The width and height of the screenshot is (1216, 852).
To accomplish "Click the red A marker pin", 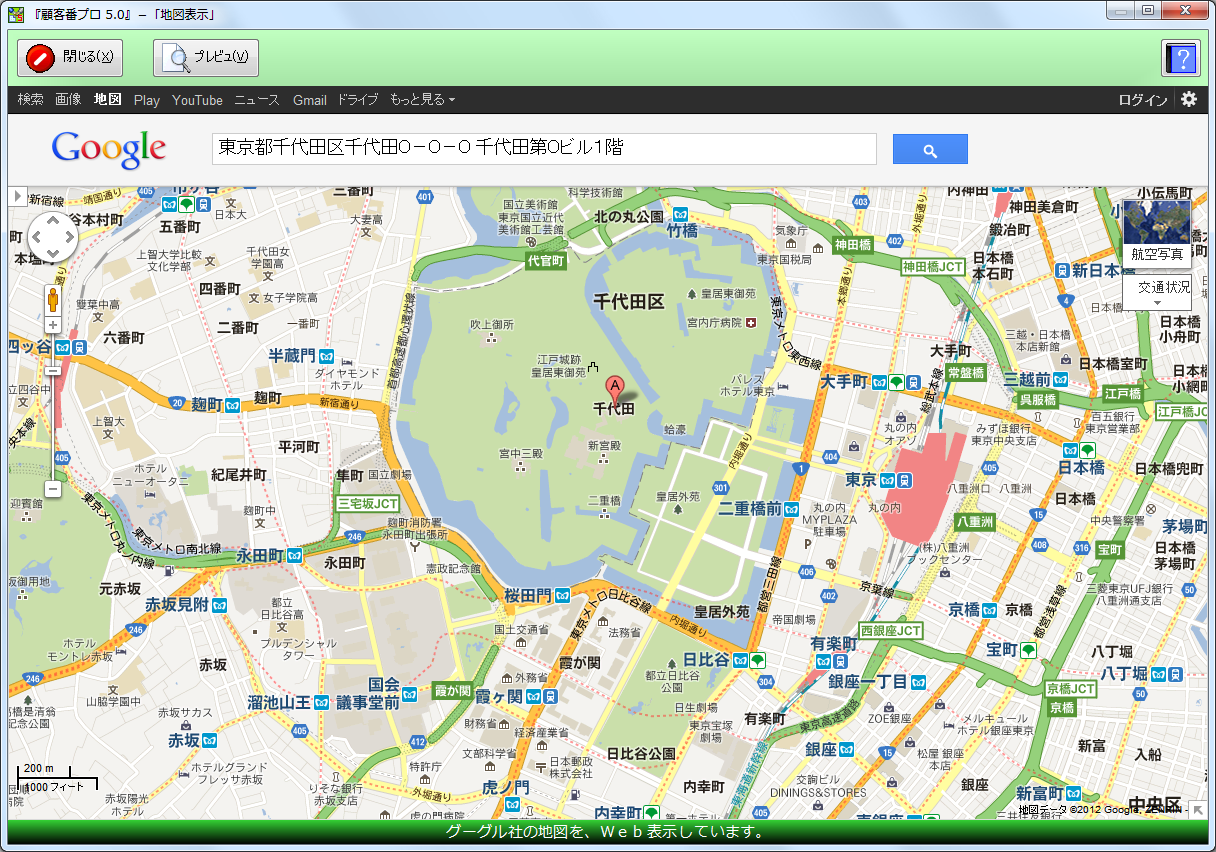I will click(x=615, y=389).
